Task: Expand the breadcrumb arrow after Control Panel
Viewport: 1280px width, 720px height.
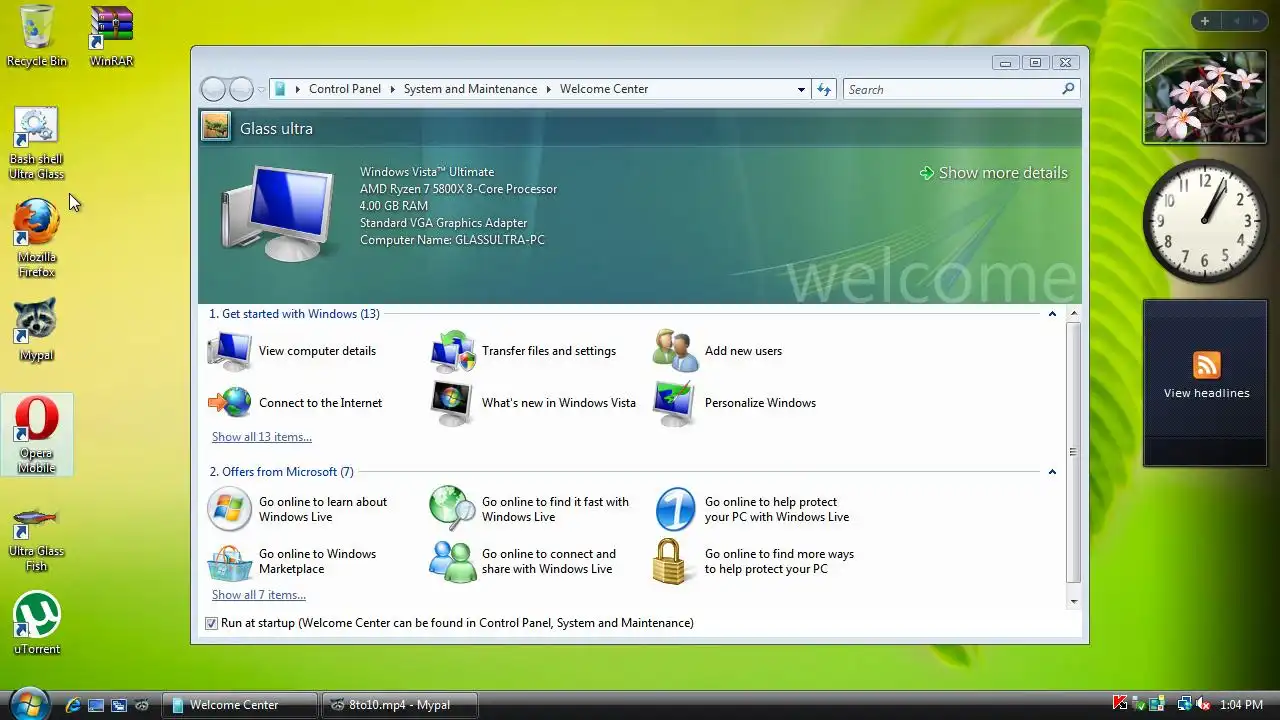Action: (392, 89)
